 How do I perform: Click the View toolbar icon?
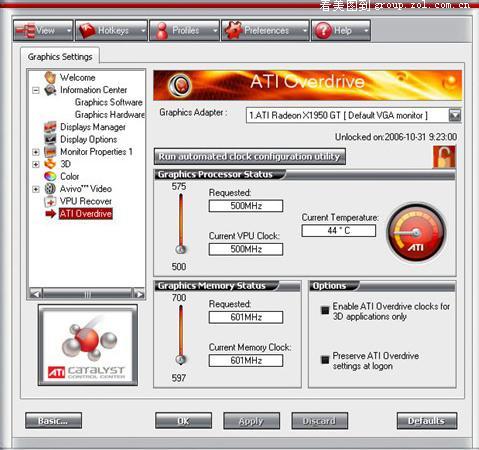pyautogui.click(x=26, y=31)
